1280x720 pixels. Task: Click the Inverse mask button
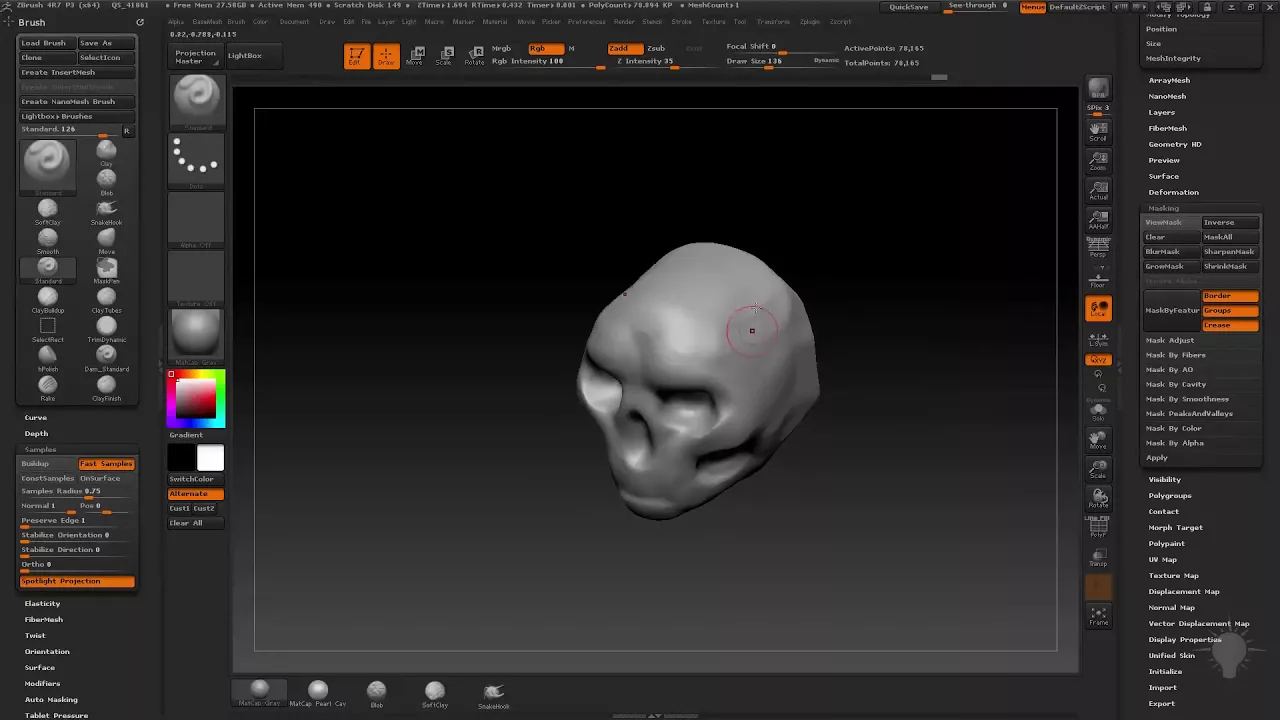pyautogui.click(x=1230, y=222)
